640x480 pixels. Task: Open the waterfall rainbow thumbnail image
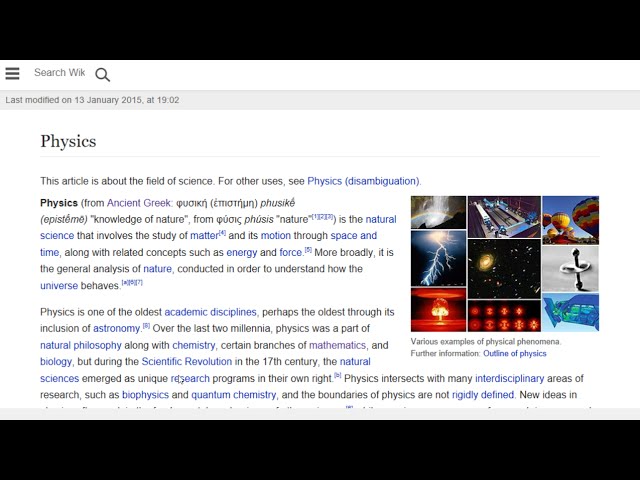(438, 212)
